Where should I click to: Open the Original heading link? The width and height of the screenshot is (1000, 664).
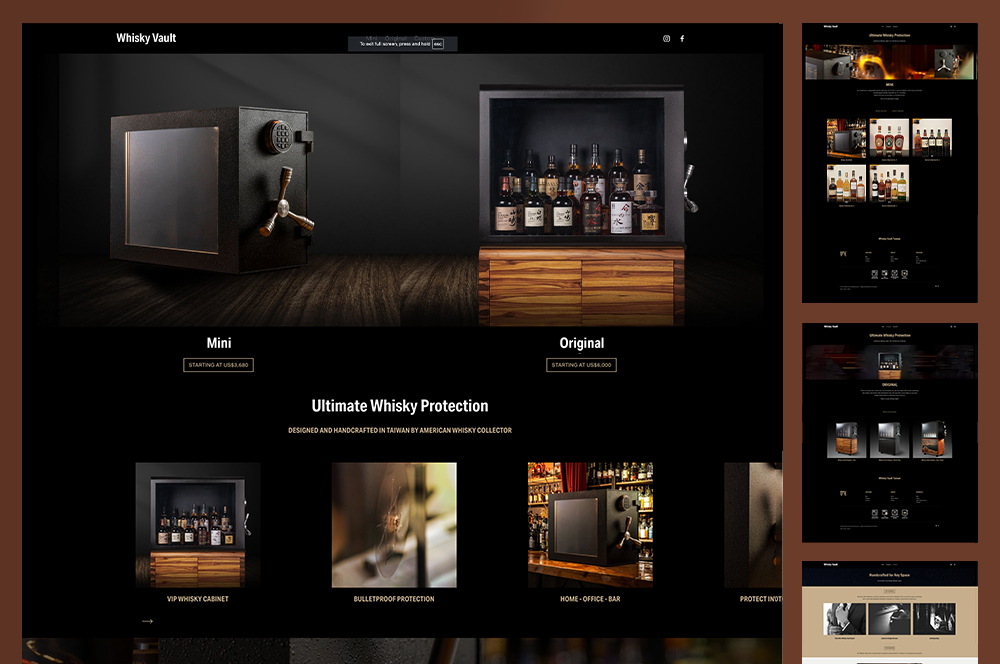pos(582,343)
